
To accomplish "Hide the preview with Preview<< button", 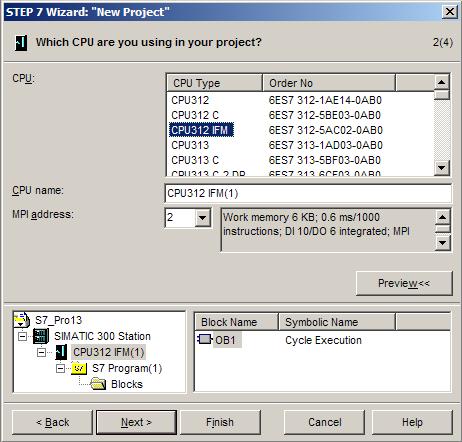I will pyautogui.click(x=404, y=283).
